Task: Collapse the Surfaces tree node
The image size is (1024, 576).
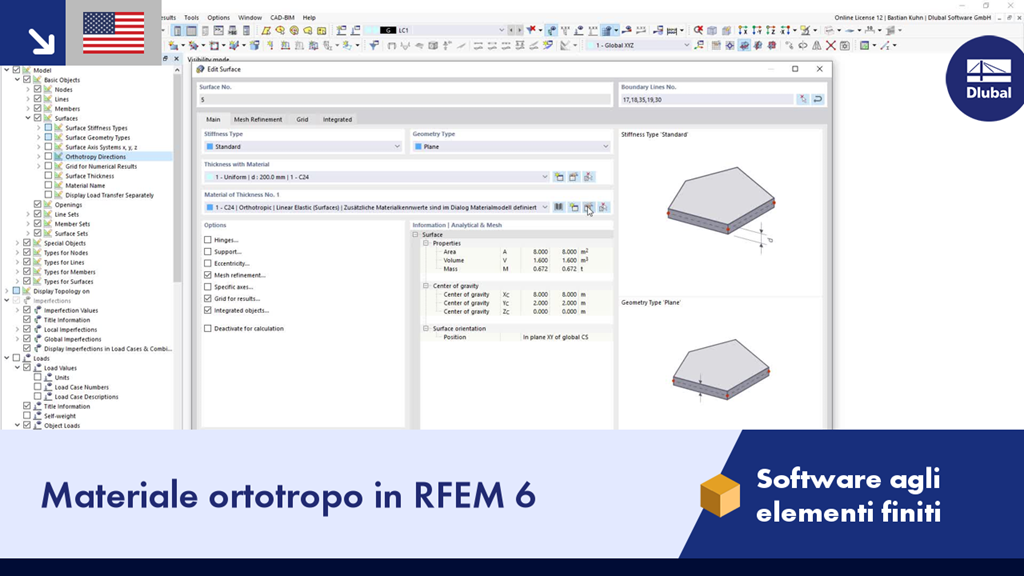Action: point(28,118)
